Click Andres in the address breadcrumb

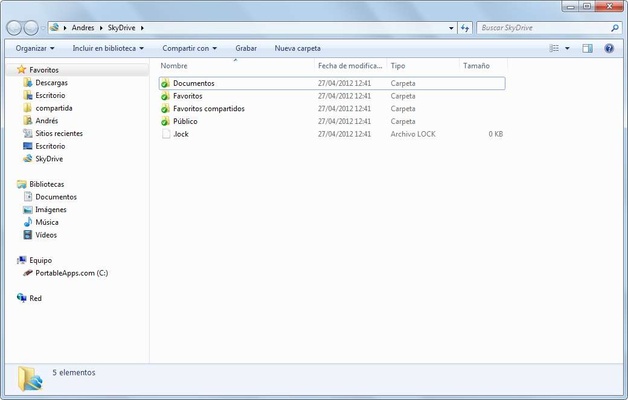click(83, 28)
